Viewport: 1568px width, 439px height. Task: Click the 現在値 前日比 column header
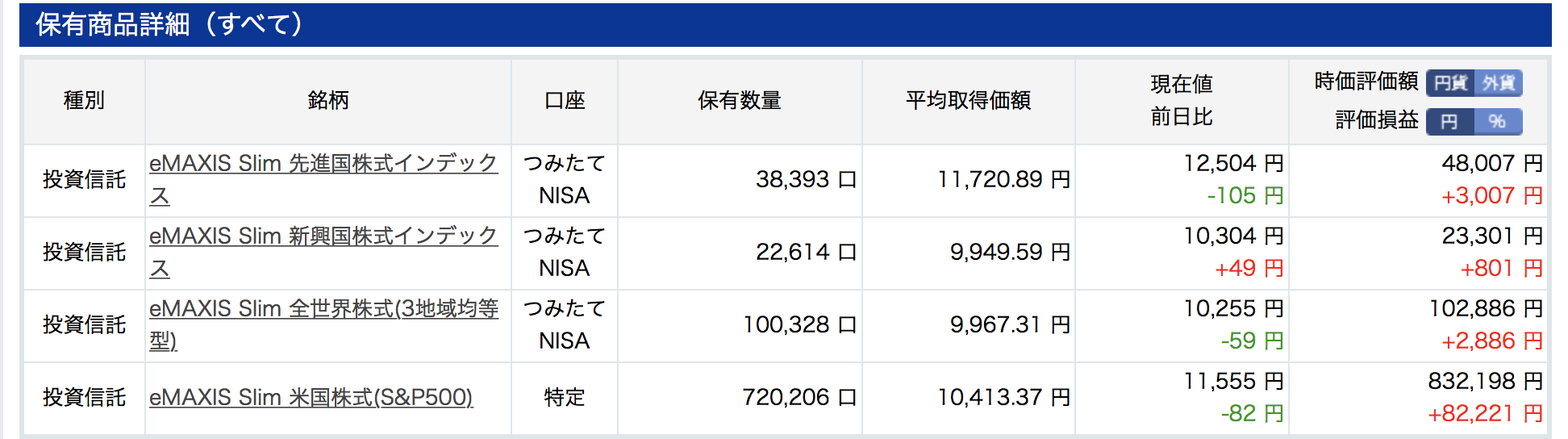click(x=1182, y=101)
